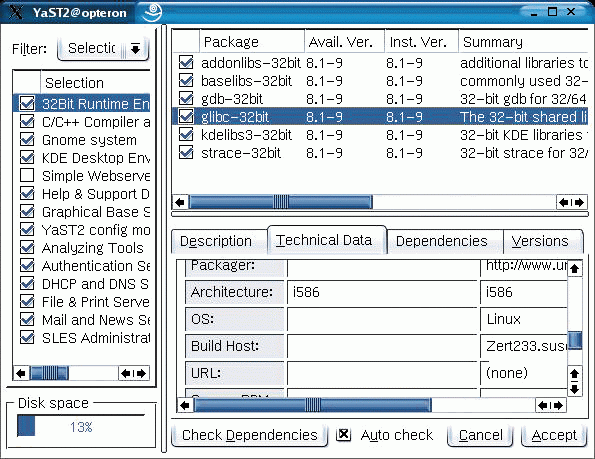The image size is (595, 459).
Task: Click the package list scrollbar's left arrow
Action: pyautogui.click(x=180, y=202)
